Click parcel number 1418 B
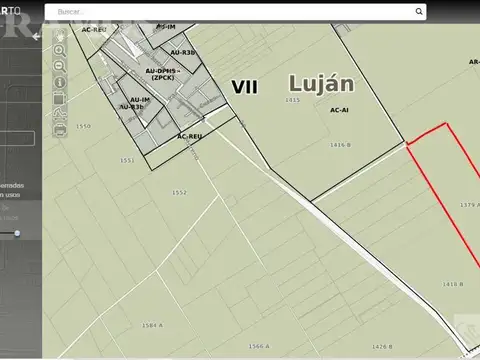480x360 pixels. coord(453,284)
